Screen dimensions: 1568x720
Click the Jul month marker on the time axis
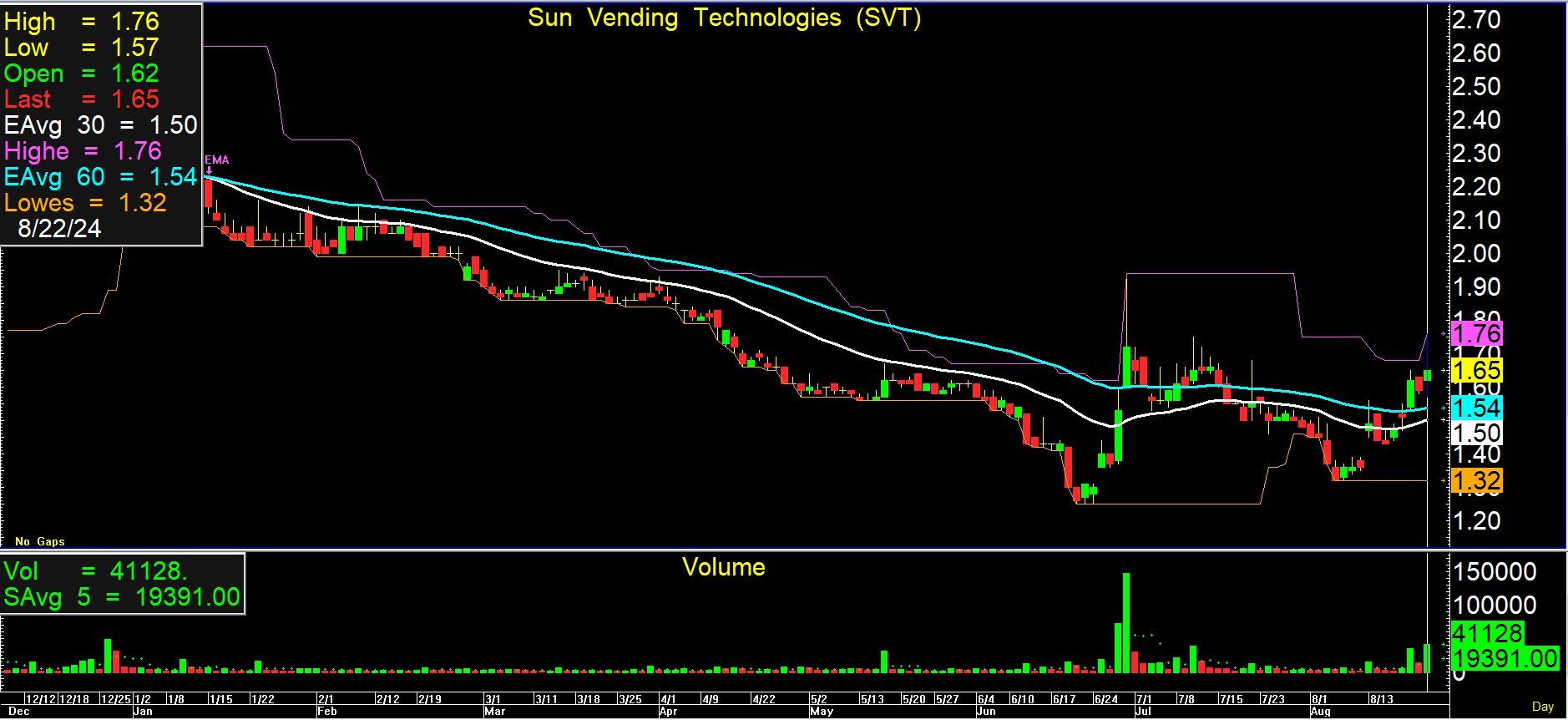pyautogui.click(x=1143, y=711)
